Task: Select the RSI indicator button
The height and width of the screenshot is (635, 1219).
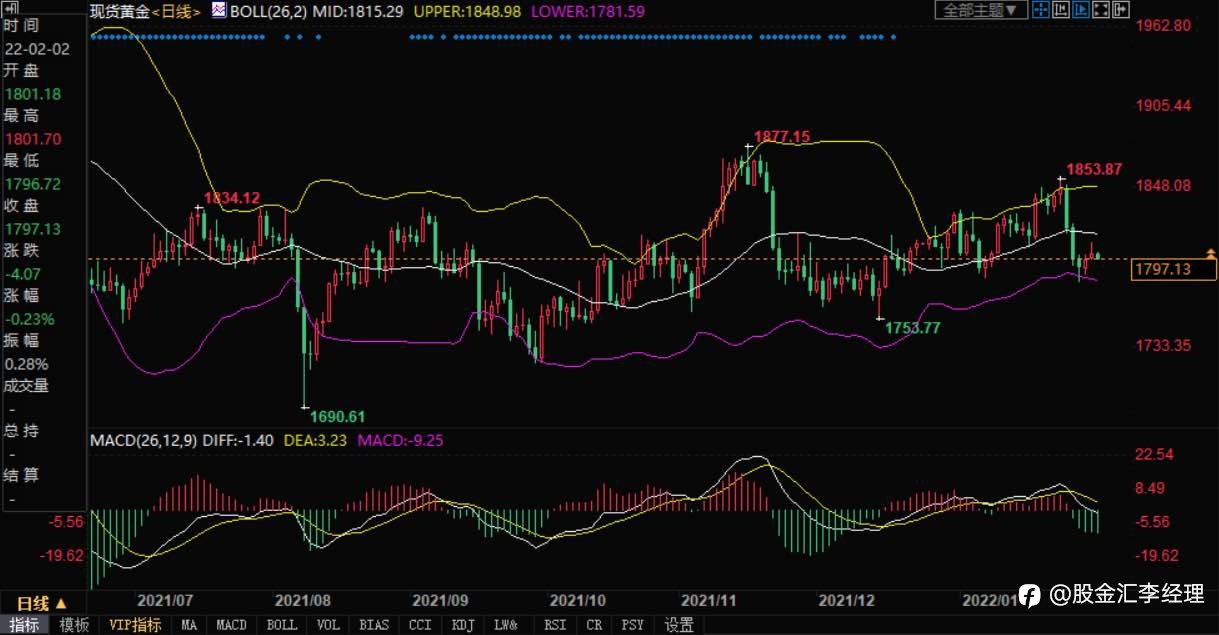Action: [x=553, y=625]
